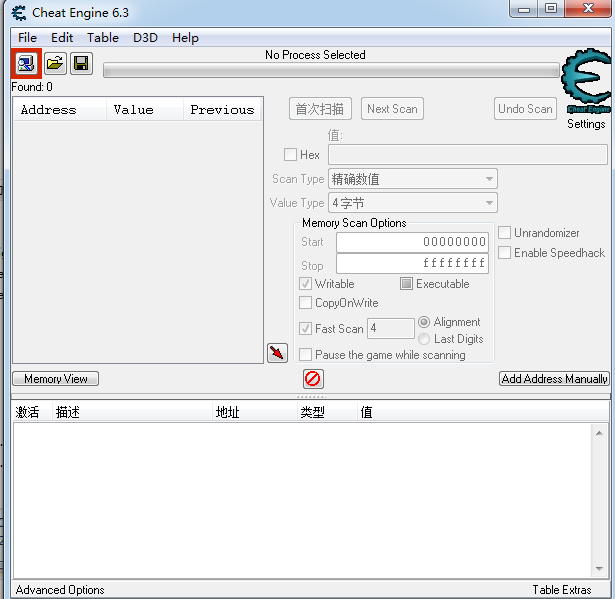Click the Start address field
Screen dimensions: 615x599
click(x=412, y=242)
